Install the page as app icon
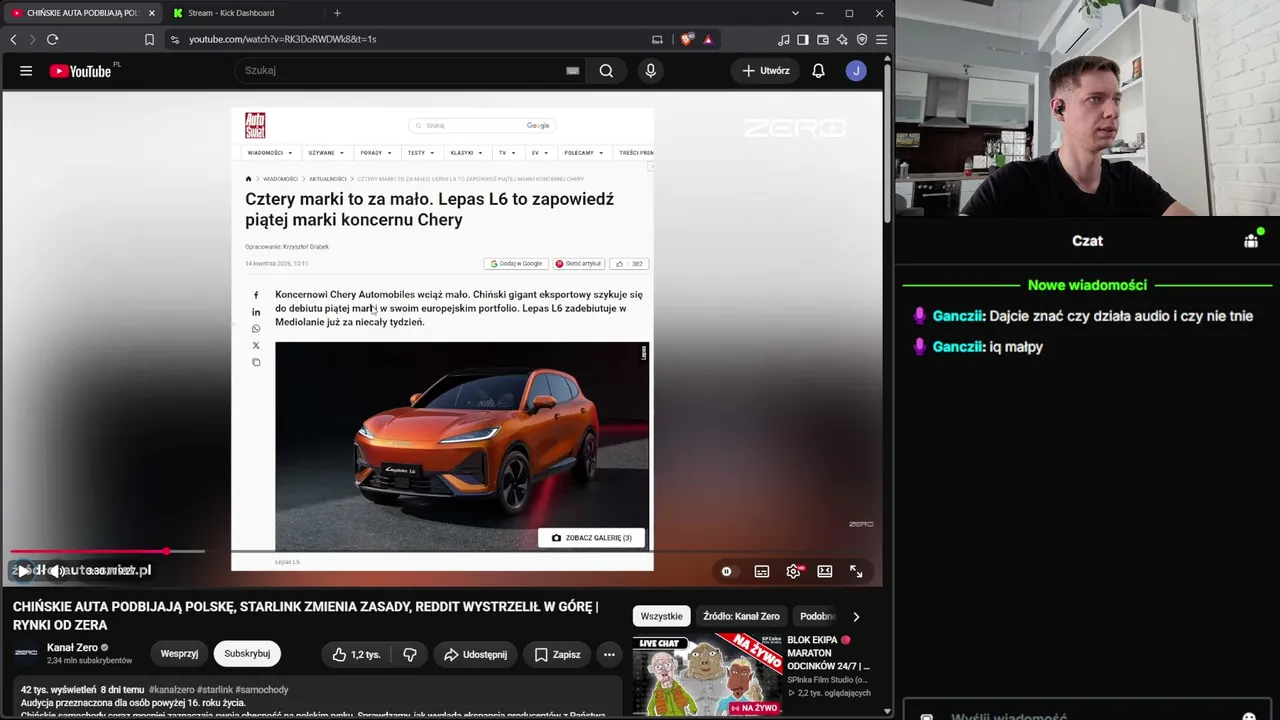Image resolution: width=1280 pixels, height=720 pixels. (657, 39)
